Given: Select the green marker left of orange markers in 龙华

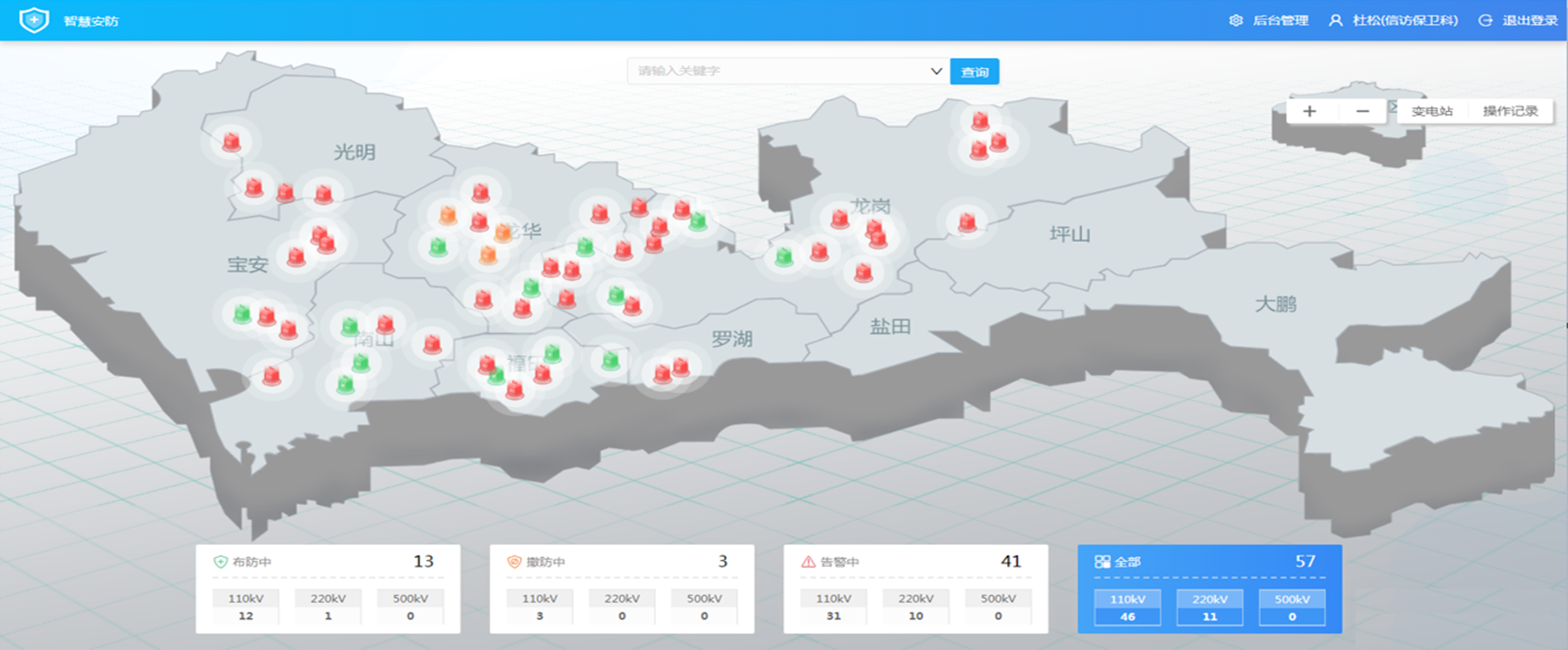Looking at the screenshot, I should tap(438, 246).
